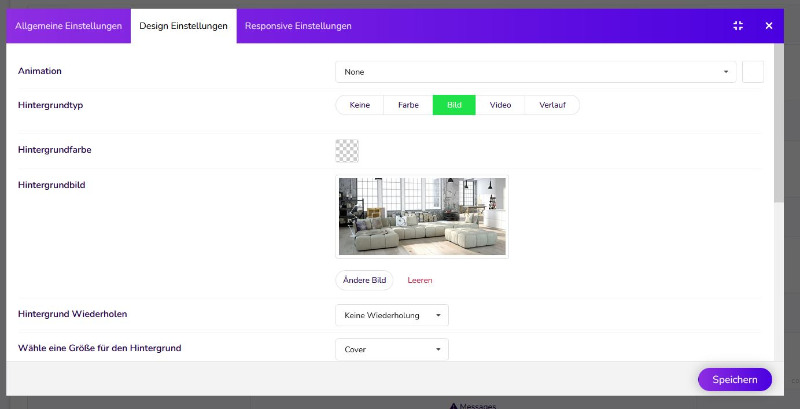Open the Animation dropdown set to None

pos(536,72)
